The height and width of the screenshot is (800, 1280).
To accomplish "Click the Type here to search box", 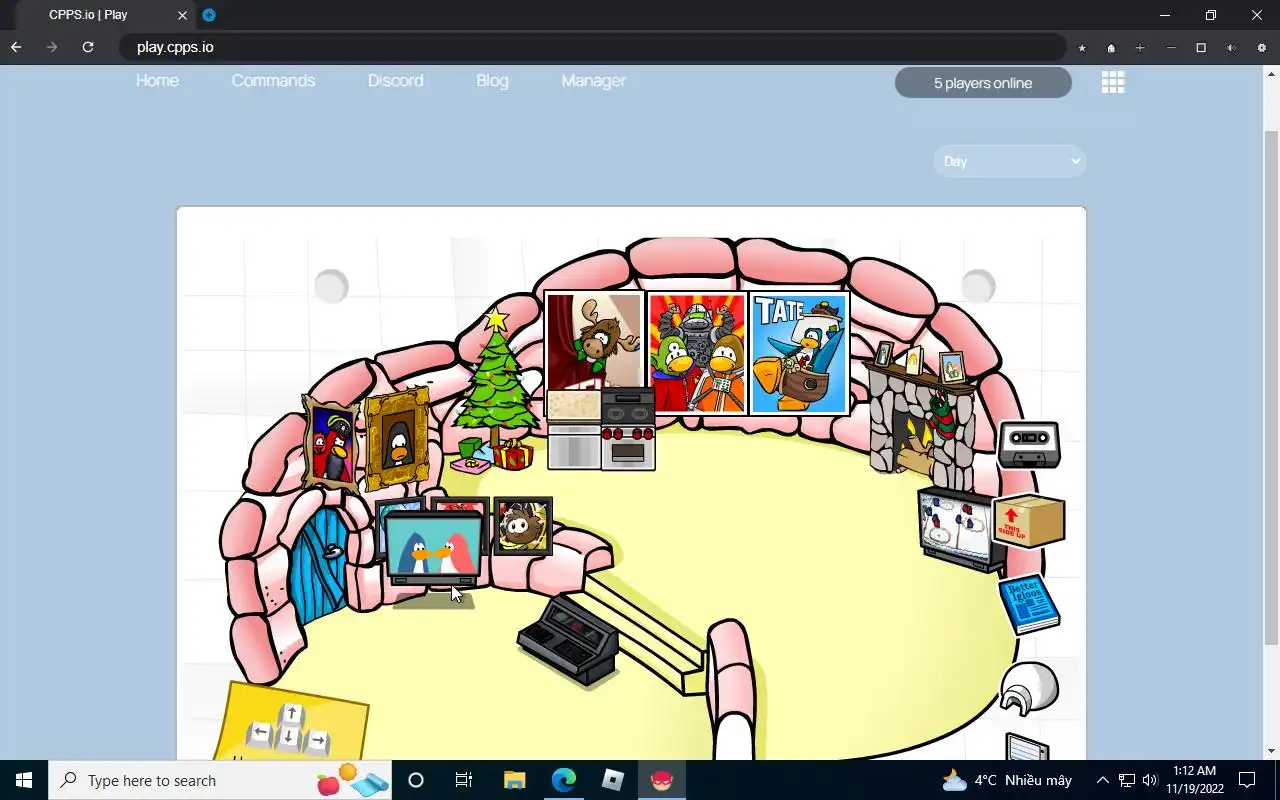I will pyautogui.click(x=222, y=780).
